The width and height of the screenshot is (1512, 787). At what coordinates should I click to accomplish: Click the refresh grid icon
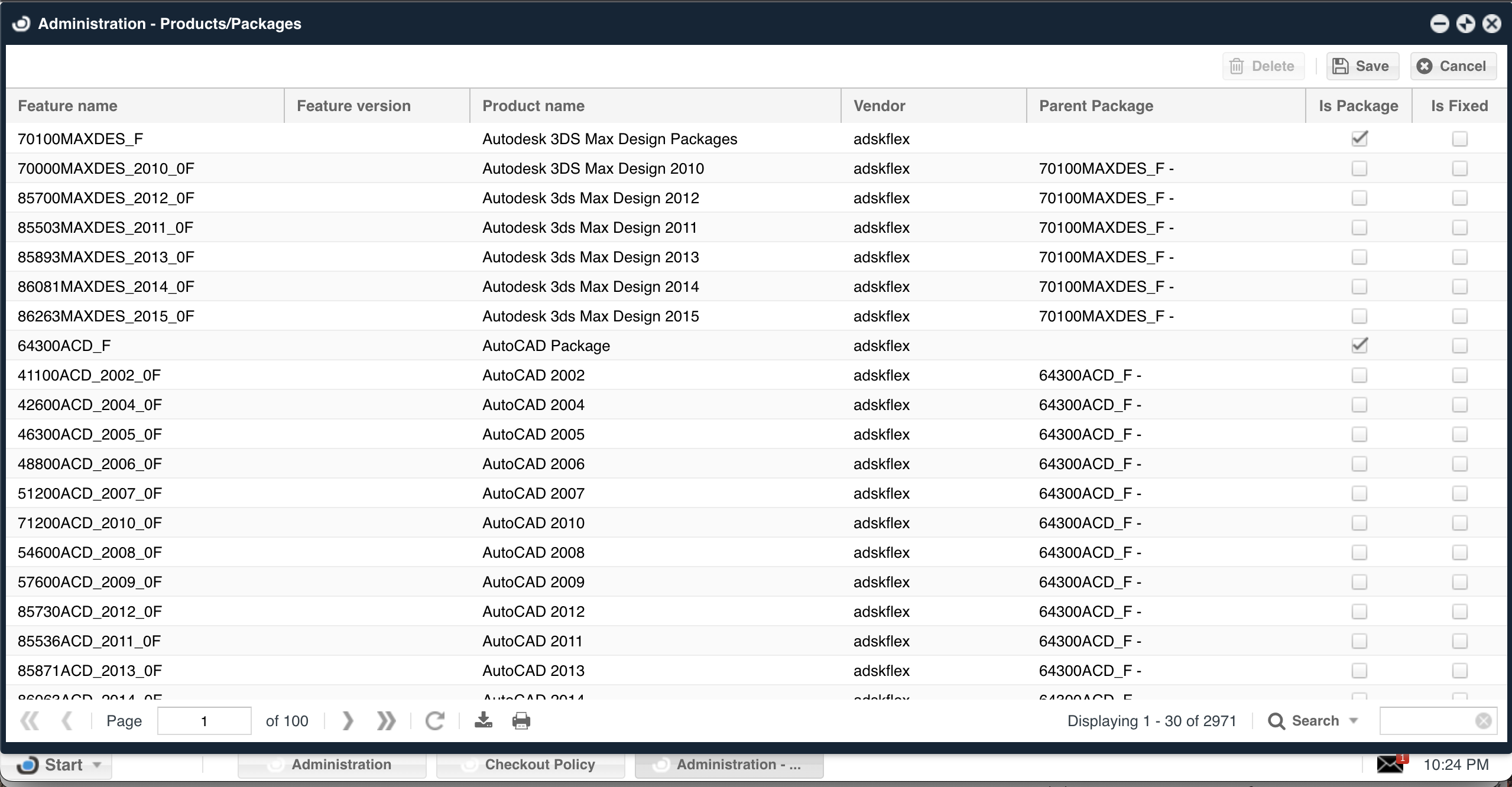pos(435,720)
